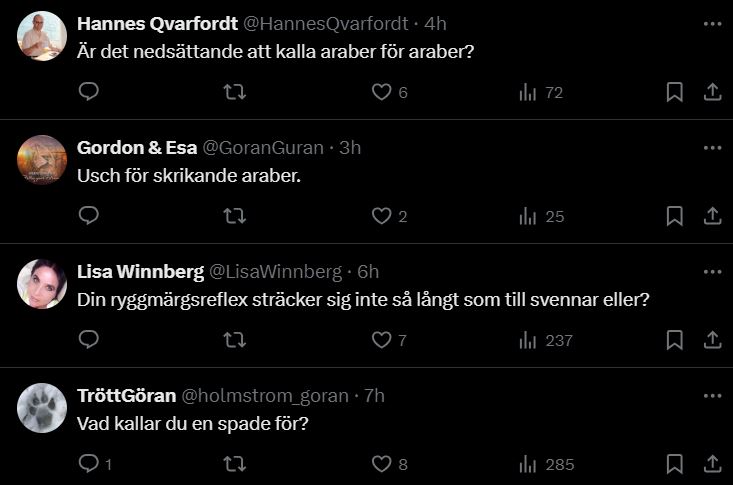Share Gordon & Esa's tweet
Viewport: 733px width, 485px height.
713,216
